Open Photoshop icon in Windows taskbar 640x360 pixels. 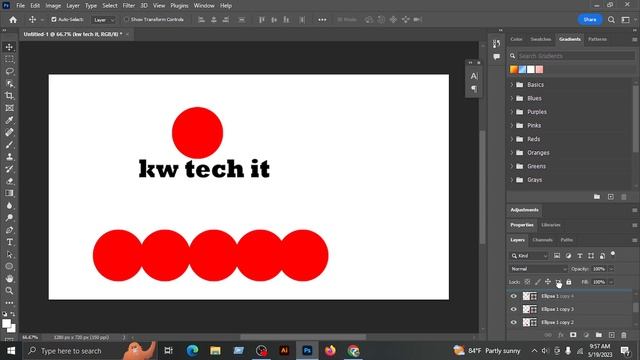coord(307,350)
